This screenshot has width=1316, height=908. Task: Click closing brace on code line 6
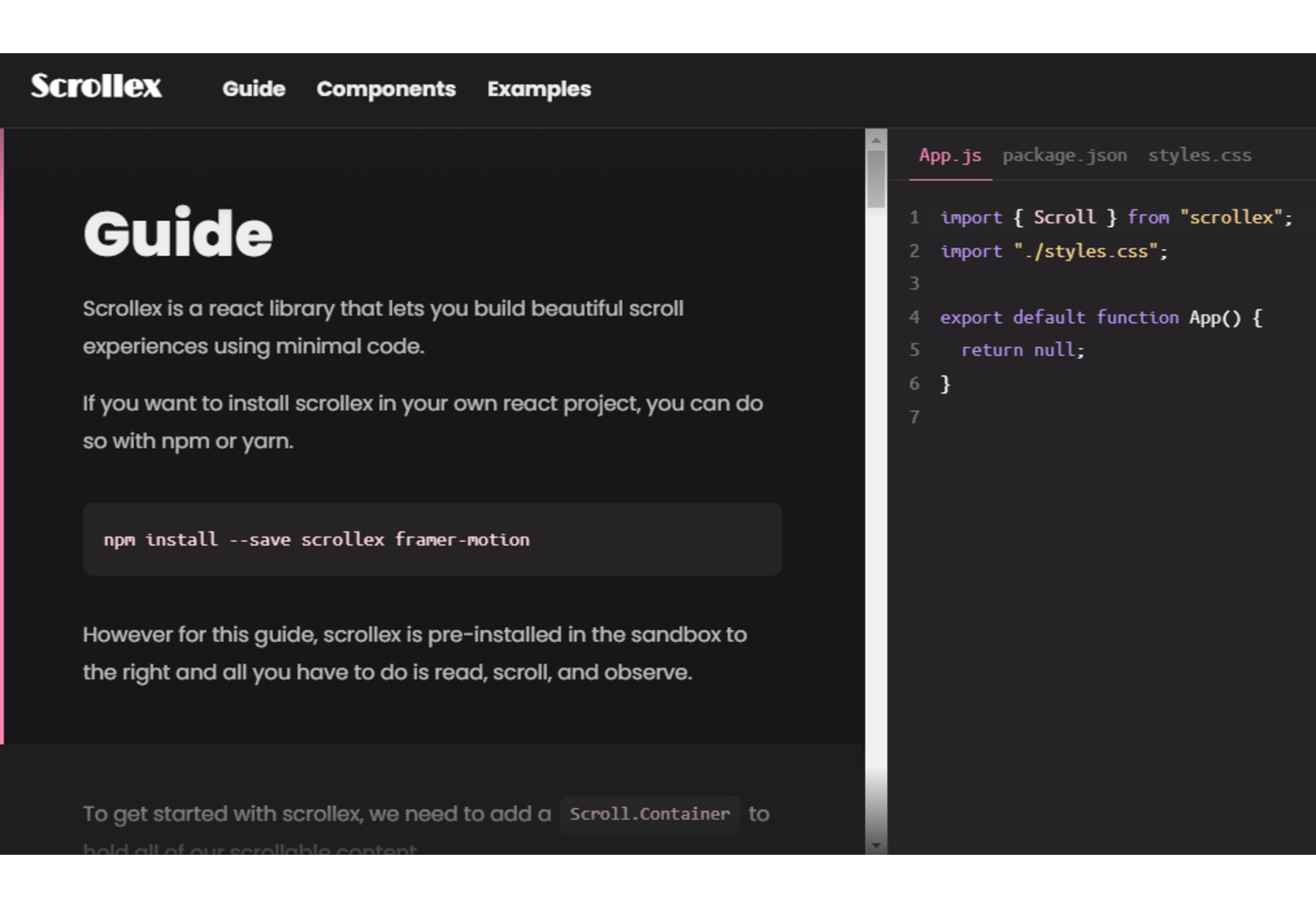[945, 384]
